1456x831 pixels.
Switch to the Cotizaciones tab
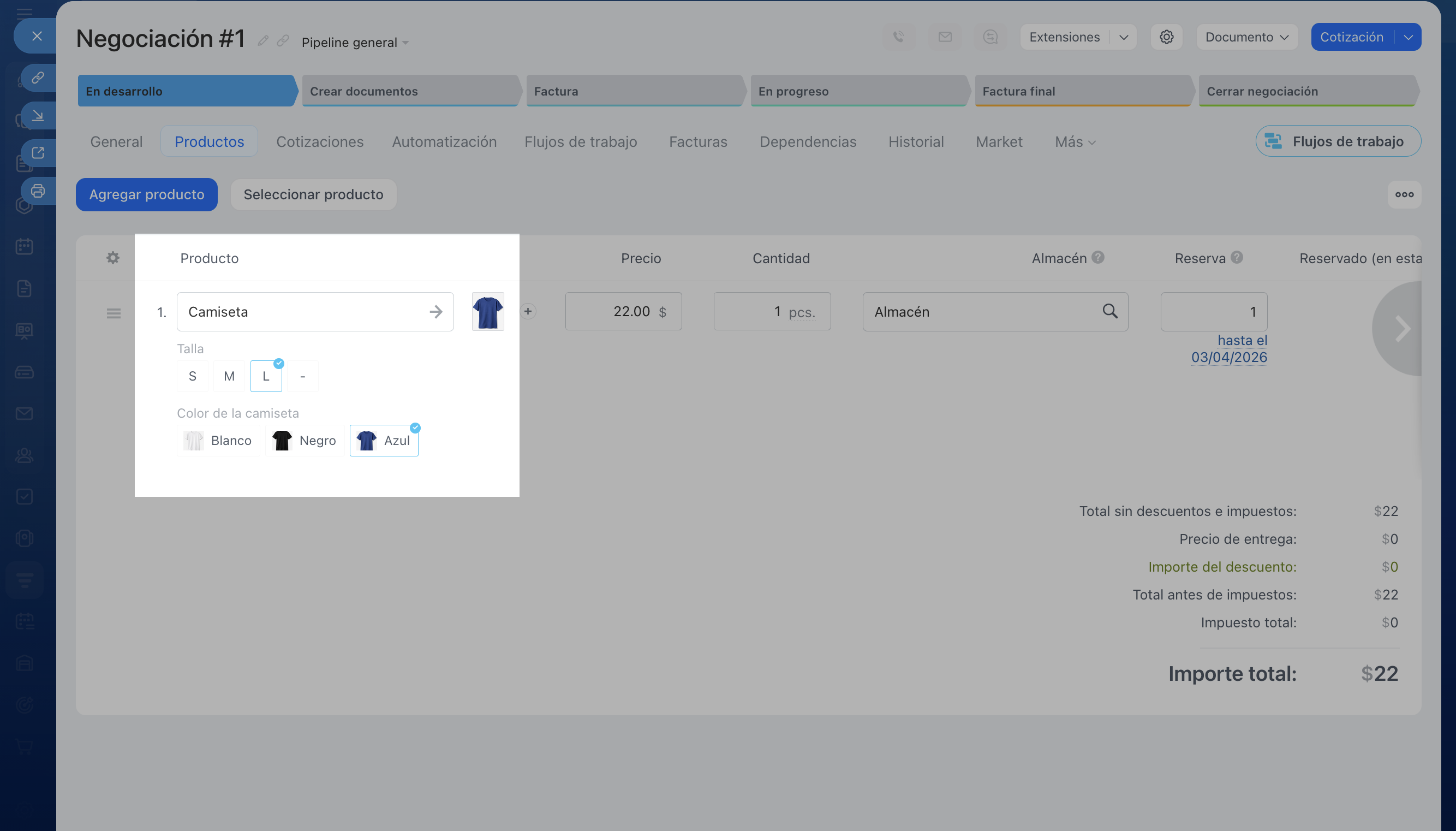(319, 142)
